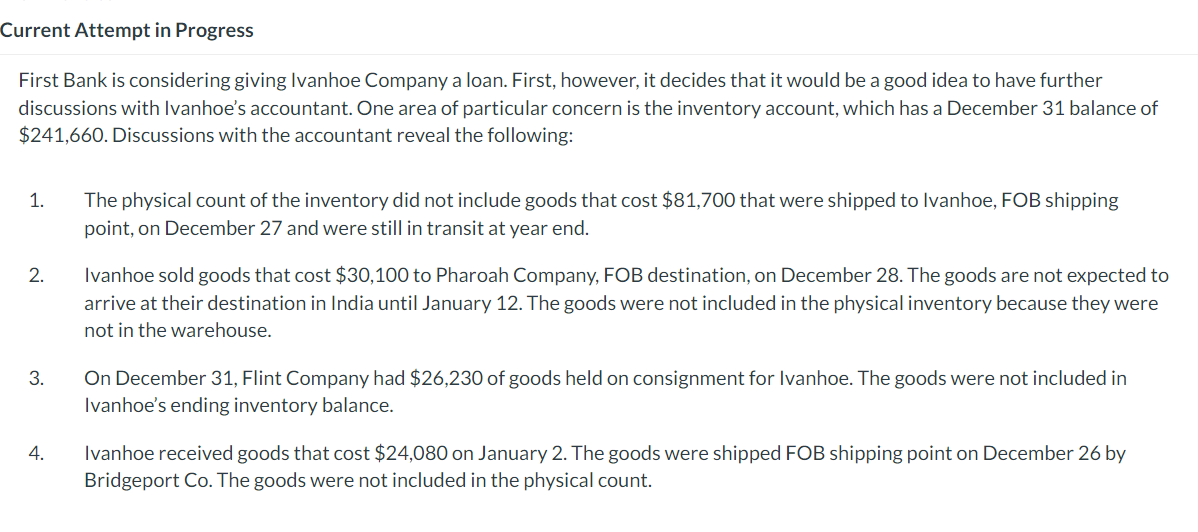The image size is (1198, 532).
Task: Click the "Current Attempt in Progress" heading
Action: click(127, 31)
